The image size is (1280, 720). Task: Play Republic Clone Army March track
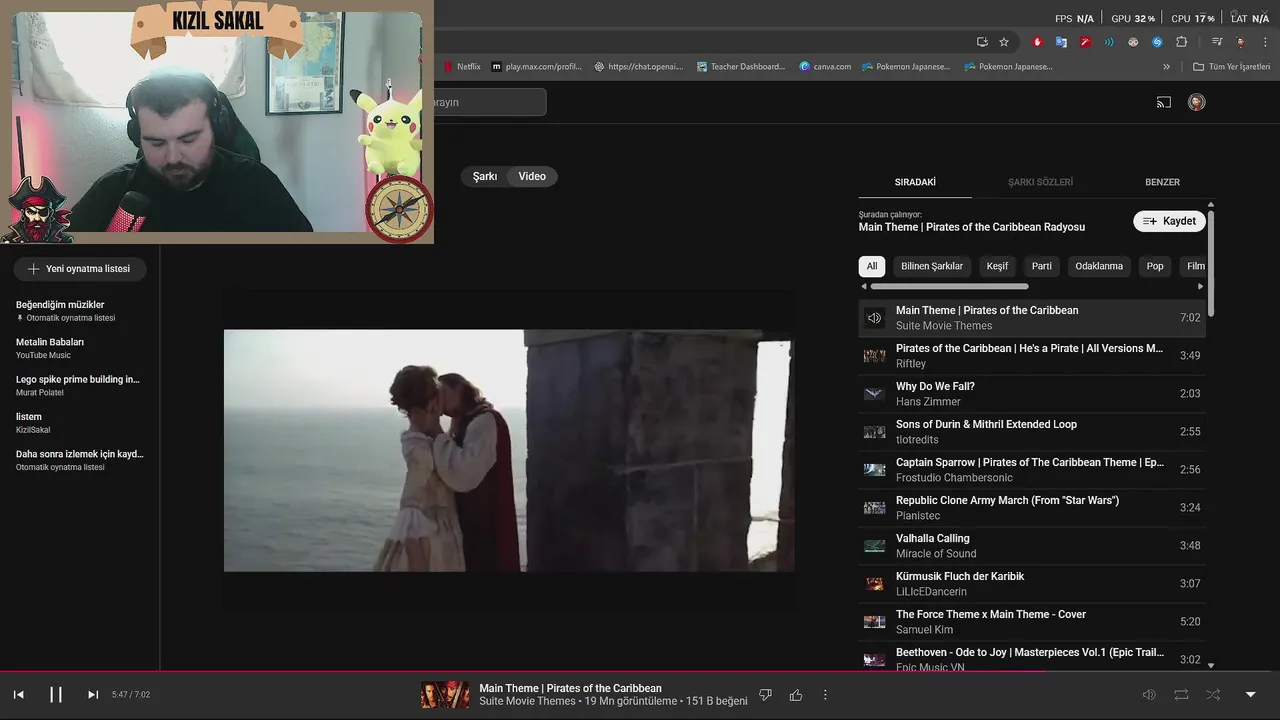[1032, 508]
